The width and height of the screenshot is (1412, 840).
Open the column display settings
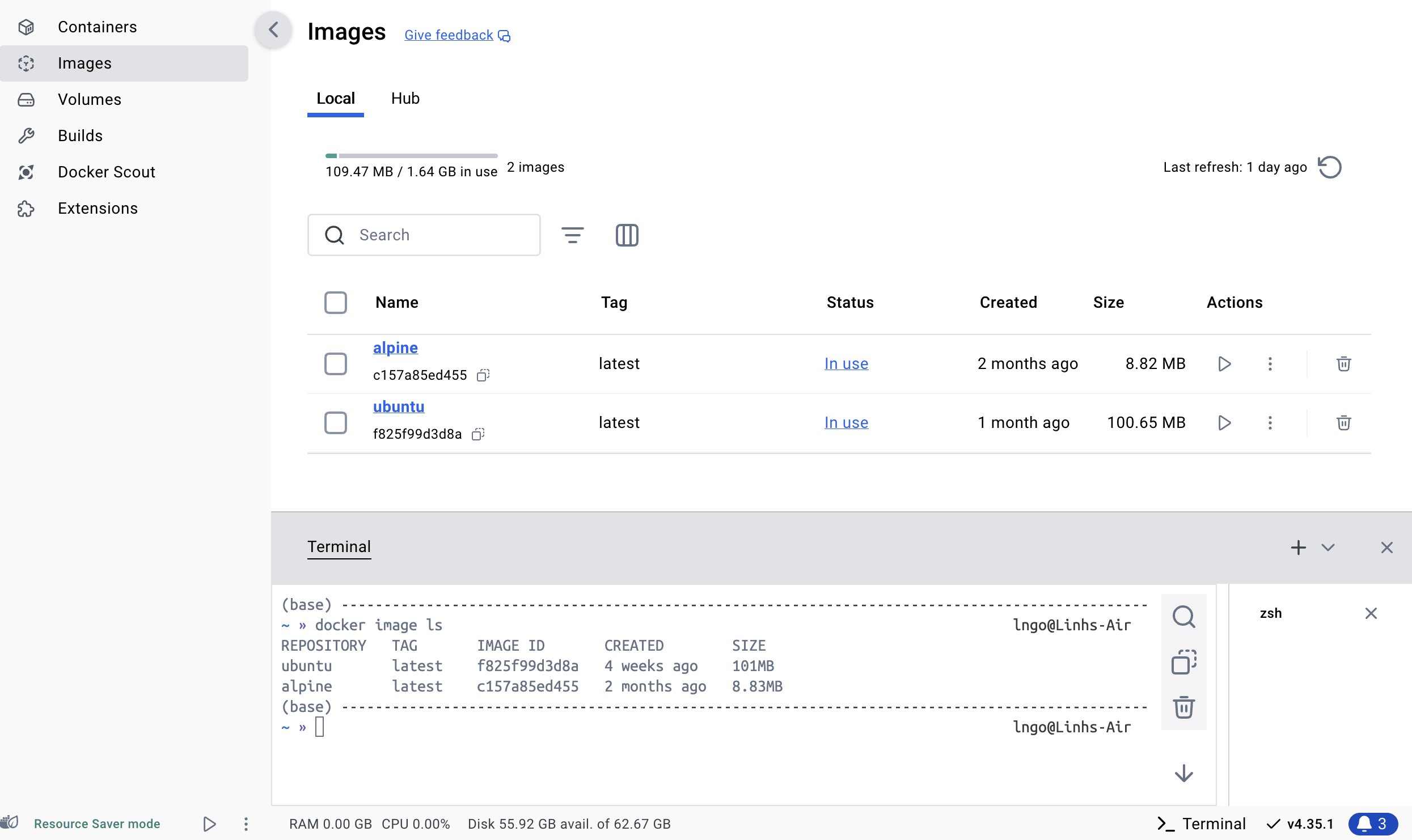[x=627, y=235]
